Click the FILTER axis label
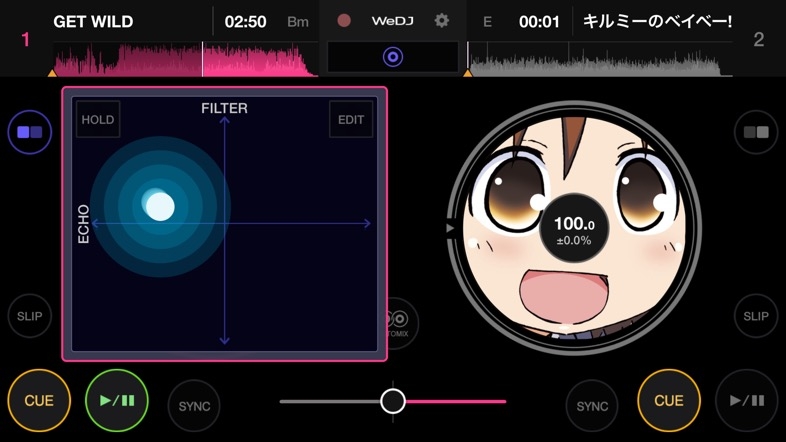Screen dimensions: 786x442 pos(224,108)
